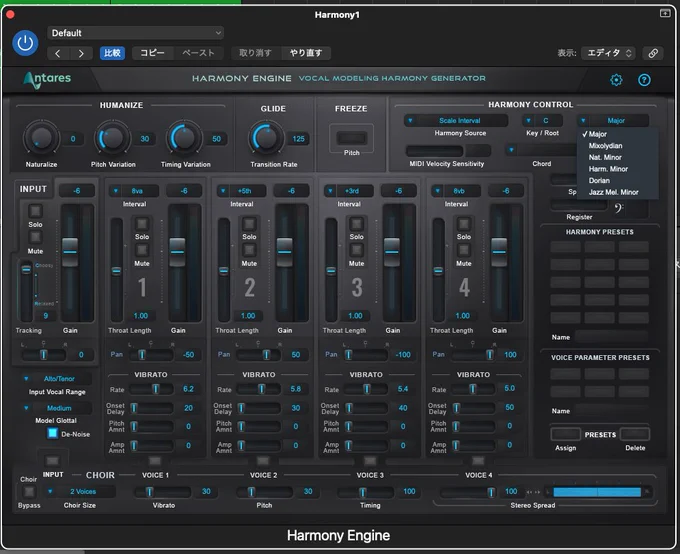Click the choir Vibrato slider
Screen dimensions: 680x554
coord(163,492)
